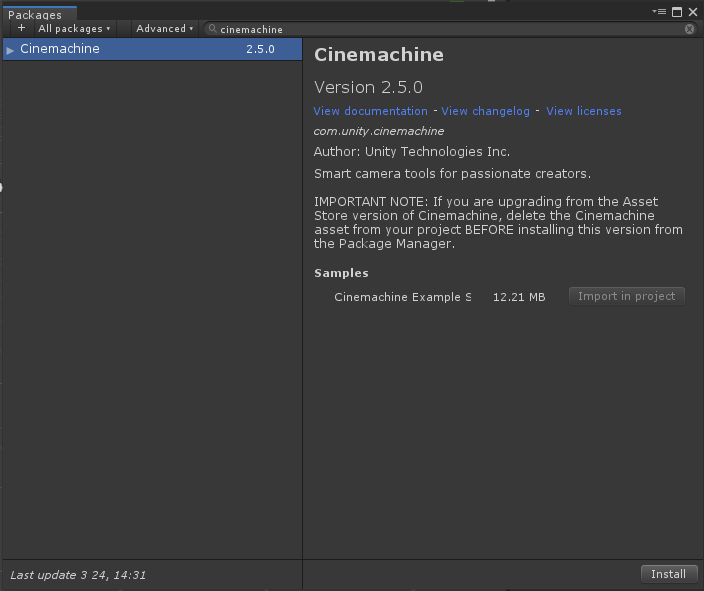
Task: Click the search field containing cinemachine
Action: [449, 29]
